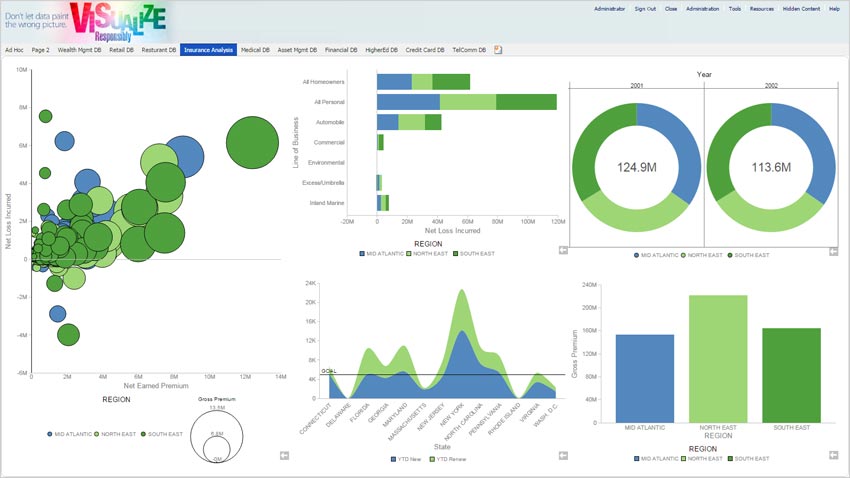
Task: Expand the Tools menu
Action: (x=735, y=8)
